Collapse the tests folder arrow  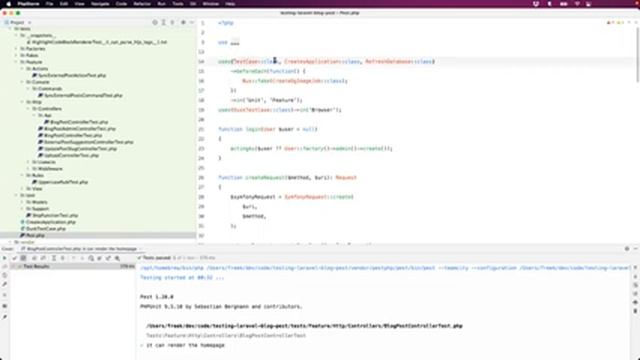[x=11, y=29]
